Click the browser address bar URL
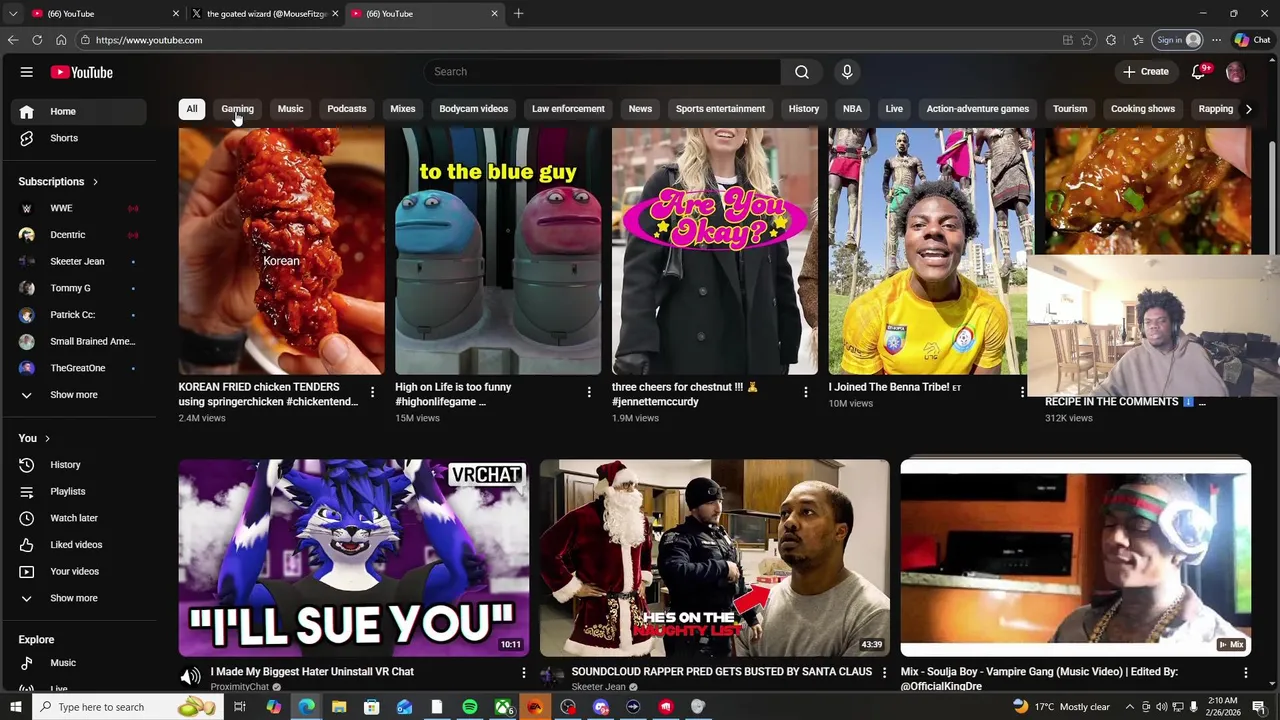Image resolution: width=1280 pixels, height=720 pixels. coord(149,40)
